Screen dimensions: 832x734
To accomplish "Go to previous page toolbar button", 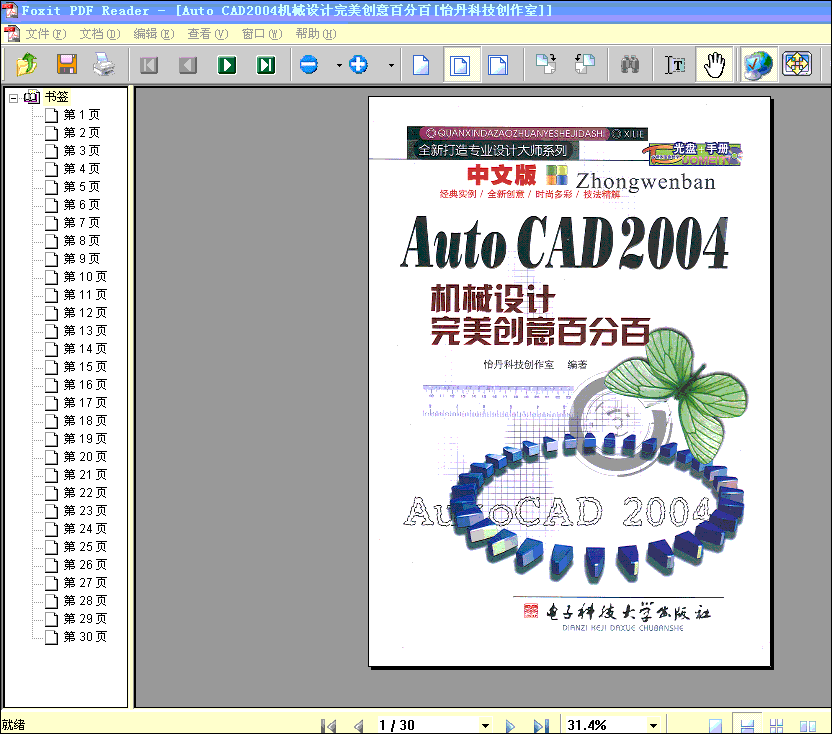I will click(x=188, y=65).
